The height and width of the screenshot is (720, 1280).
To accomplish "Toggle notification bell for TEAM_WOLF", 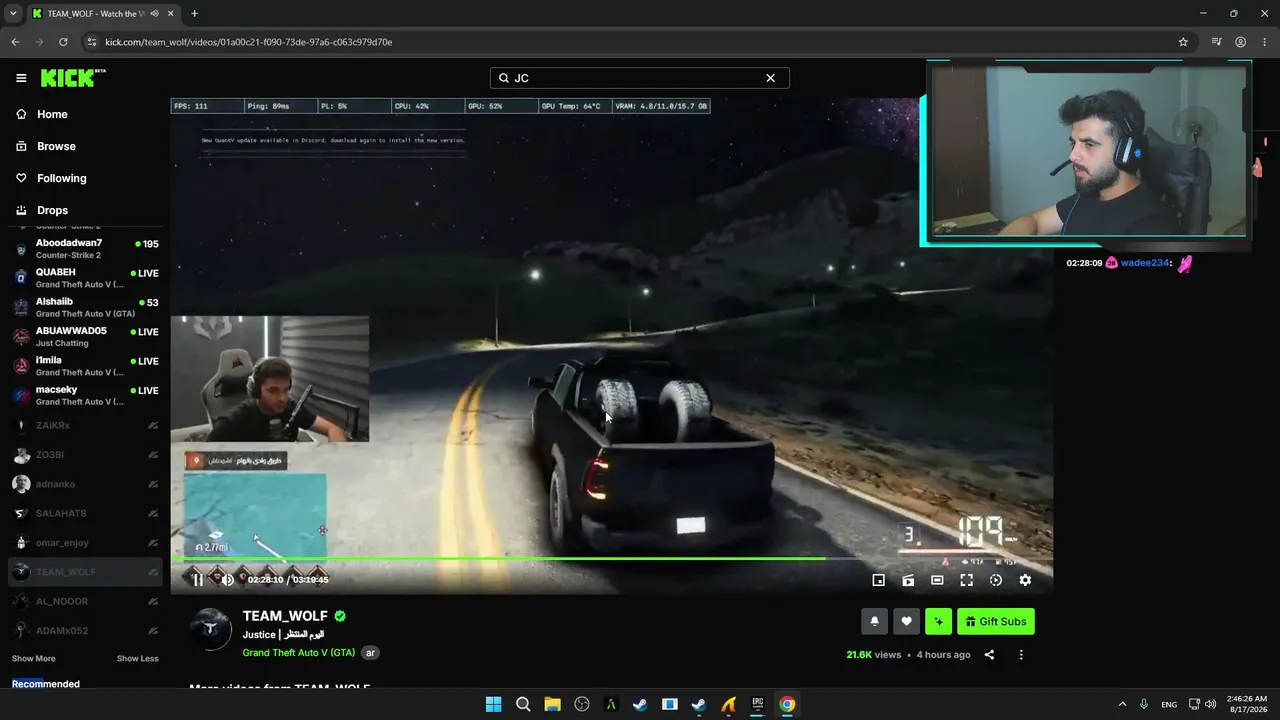I will point(874,621).
